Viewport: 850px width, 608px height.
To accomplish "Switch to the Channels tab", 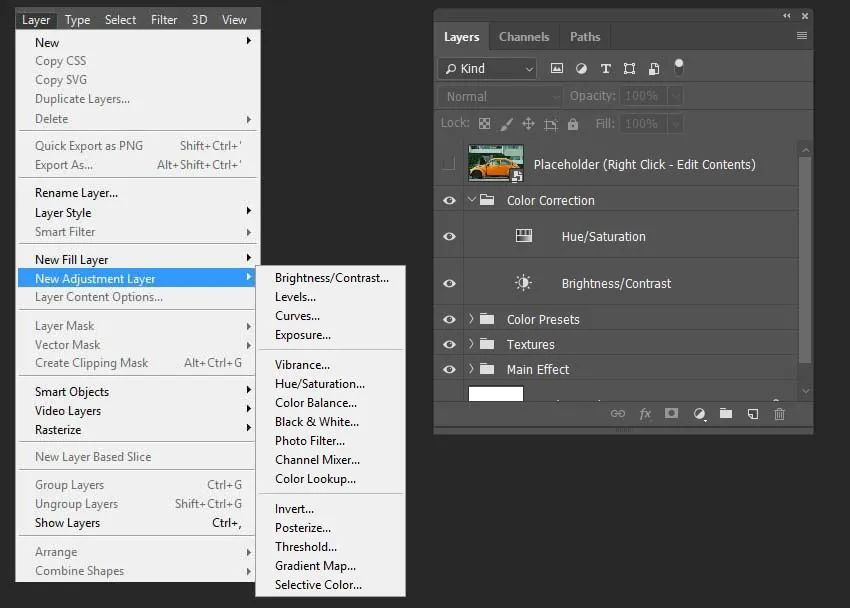I will (x=524, y=37).
